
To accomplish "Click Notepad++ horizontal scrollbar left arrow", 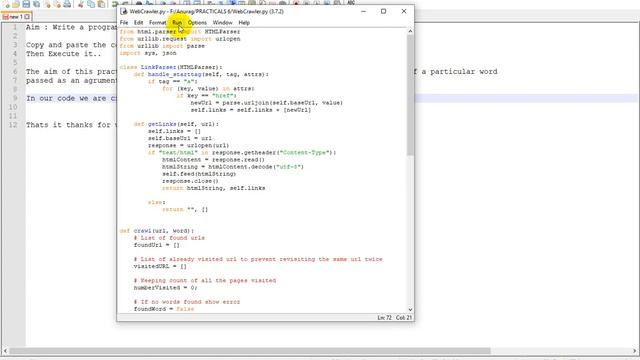I will pyautogui.click(x=5, y=351).
